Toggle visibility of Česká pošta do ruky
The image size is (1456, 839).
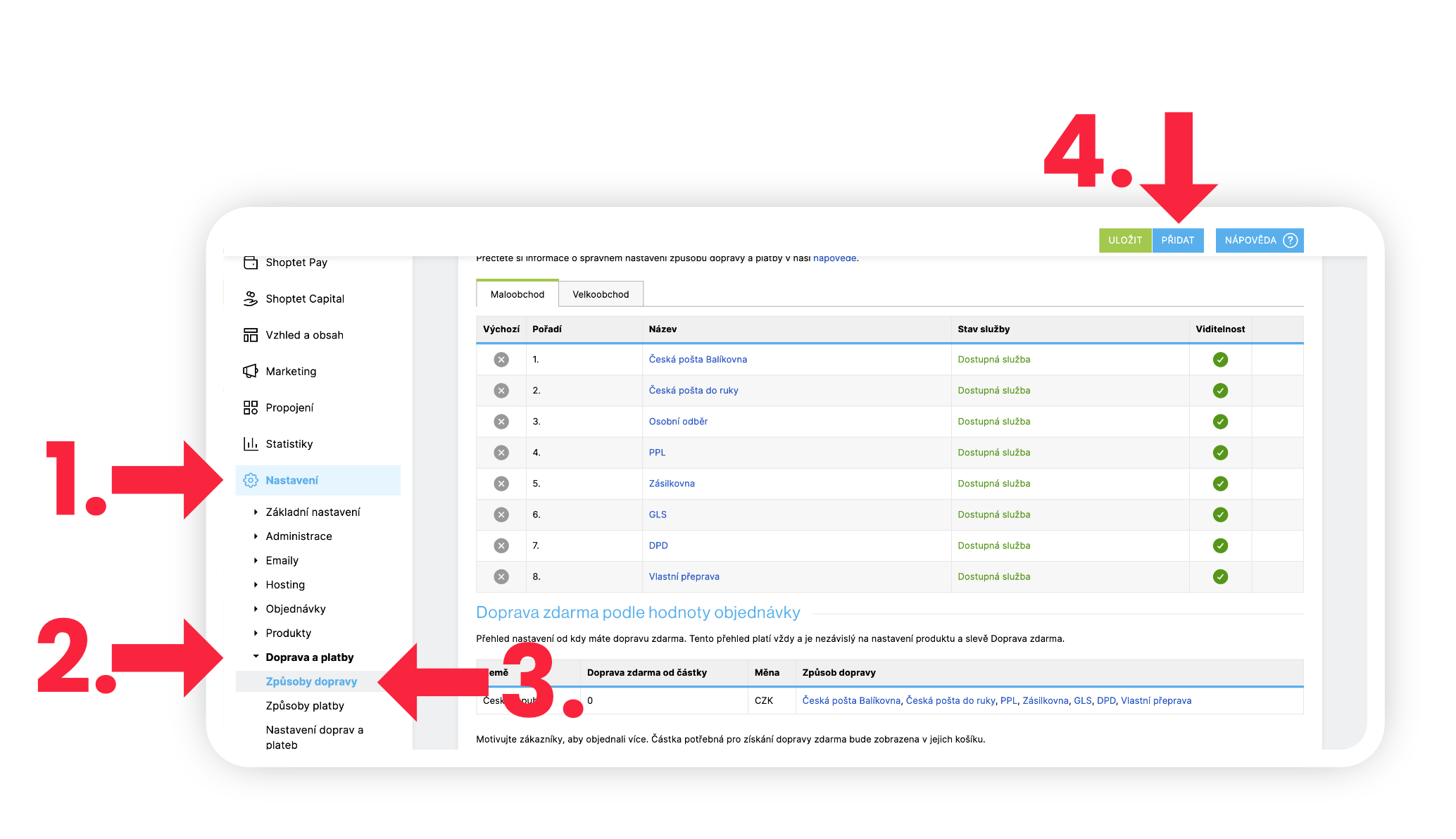[1220, 391]
